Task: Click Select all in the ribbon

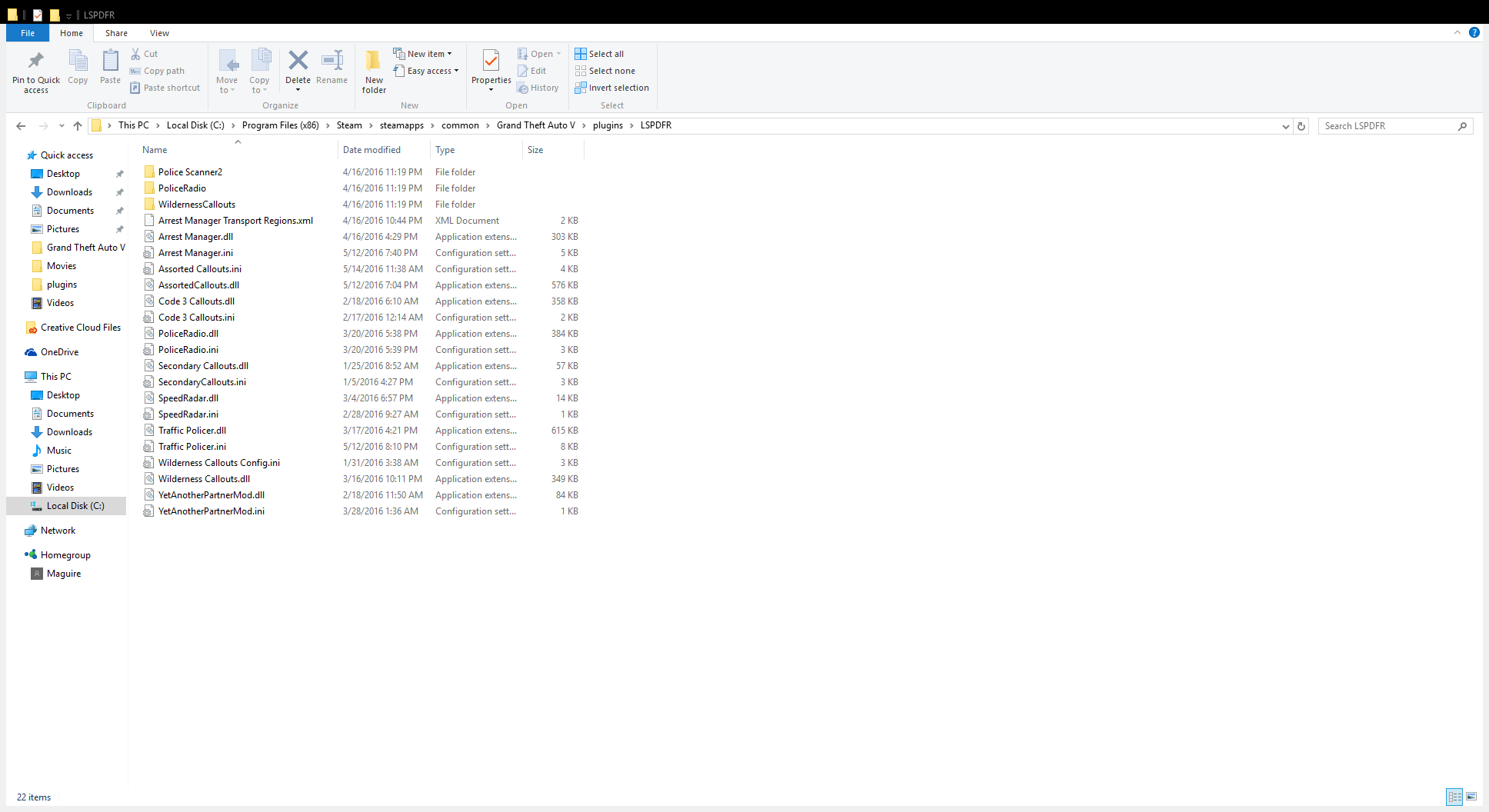Action: tap(599, 54)
